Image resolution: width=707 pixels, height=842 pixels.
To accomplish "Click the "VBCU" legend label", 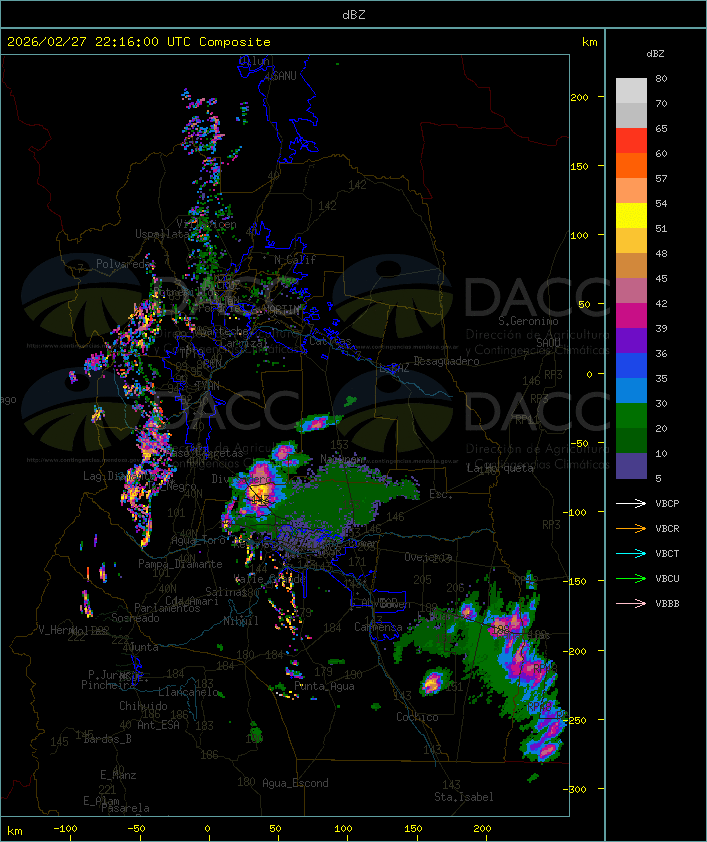I will (x=667, y=578).
